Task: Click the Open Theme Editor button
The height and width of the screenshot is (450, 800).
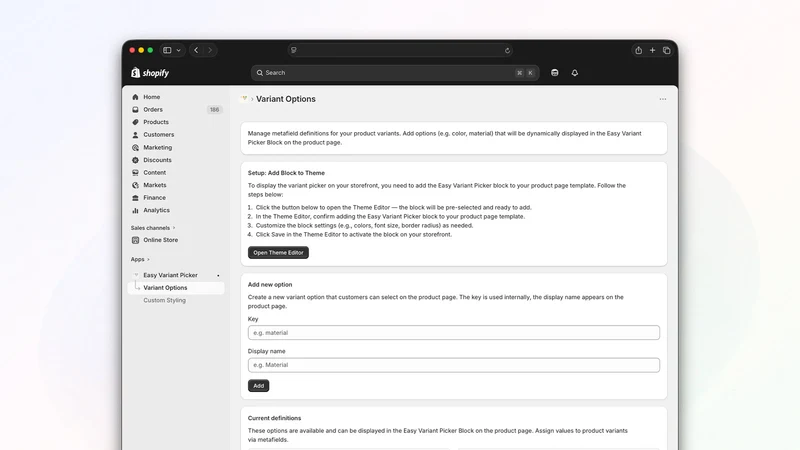Action: (278, 253)
